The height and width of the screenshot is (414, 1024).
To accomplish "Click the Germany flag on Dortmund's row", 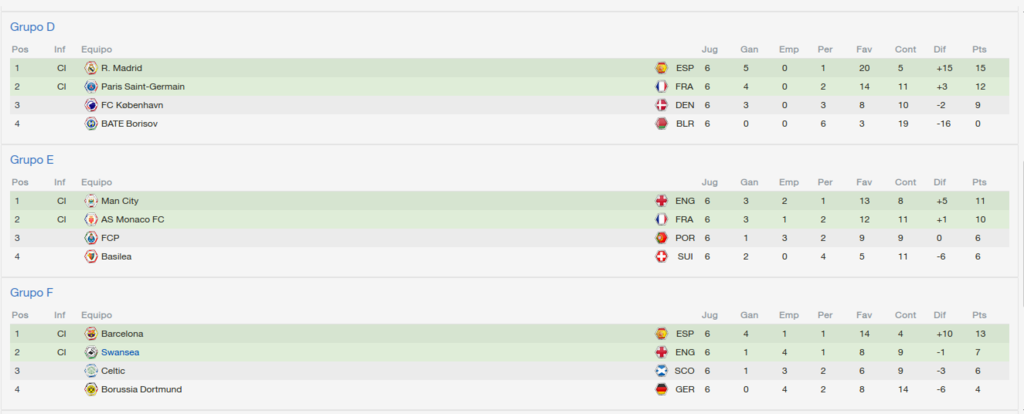I will point(662,389).
